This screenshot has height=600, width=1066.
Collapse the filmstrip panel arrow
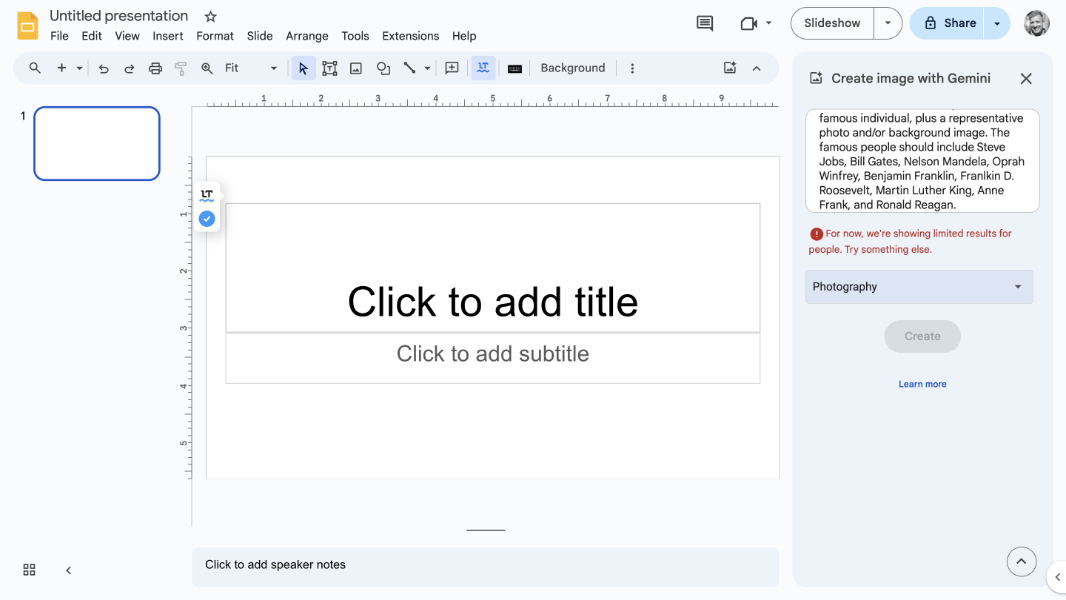pos(68,570)
